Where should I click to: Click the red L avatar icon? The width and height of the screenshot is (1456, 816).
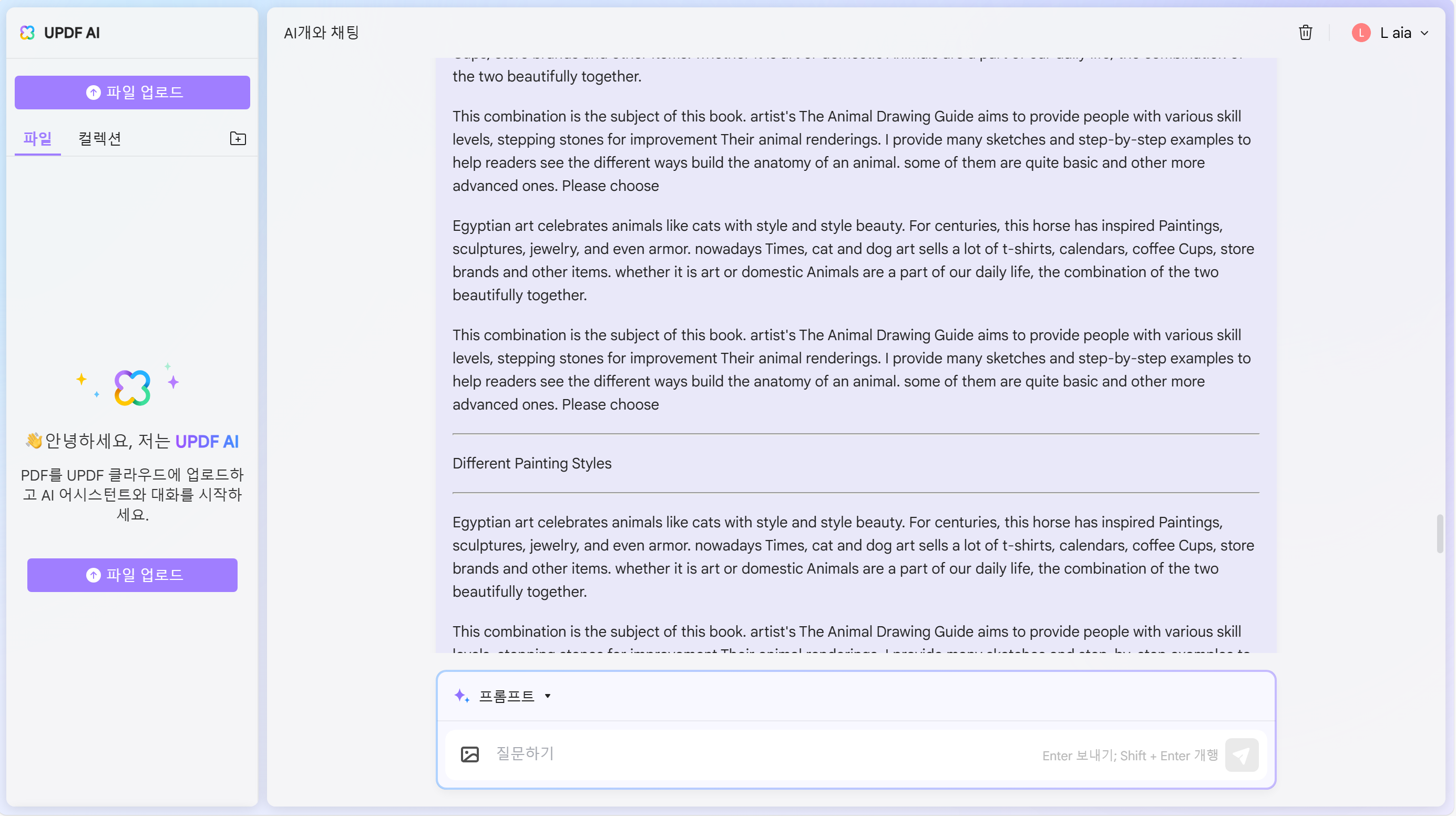click(x=1361, y=33)
